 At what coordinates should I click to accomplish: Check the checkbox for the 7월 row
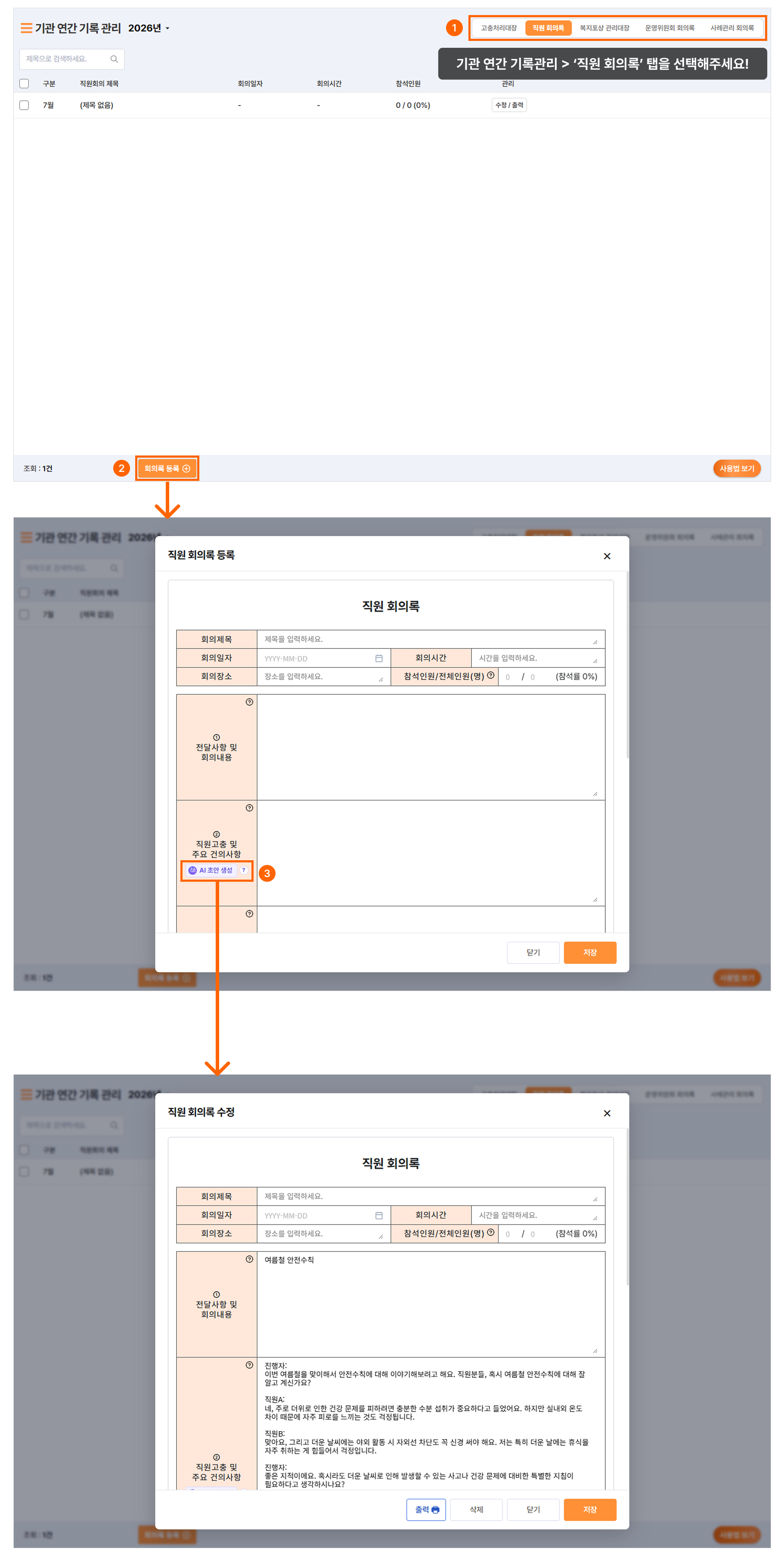(24, 105)
